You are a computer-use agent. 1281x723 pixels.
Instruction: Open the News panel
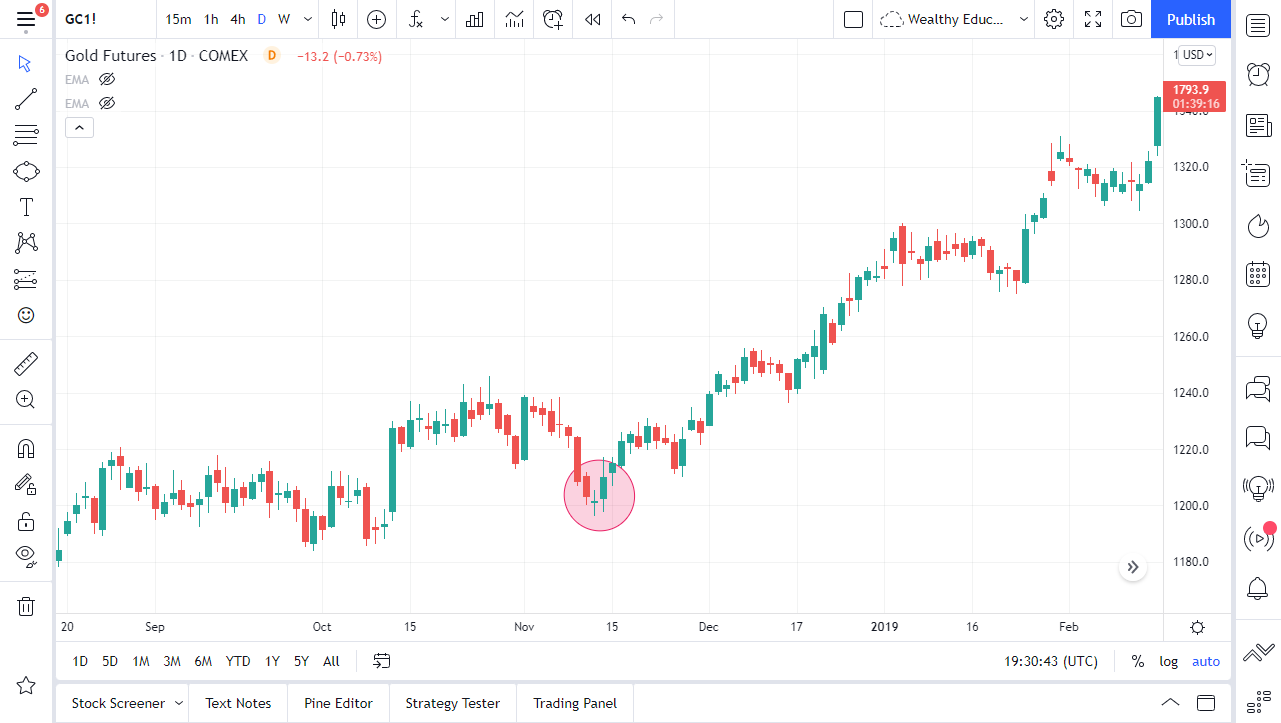[x=1258, y=125]
